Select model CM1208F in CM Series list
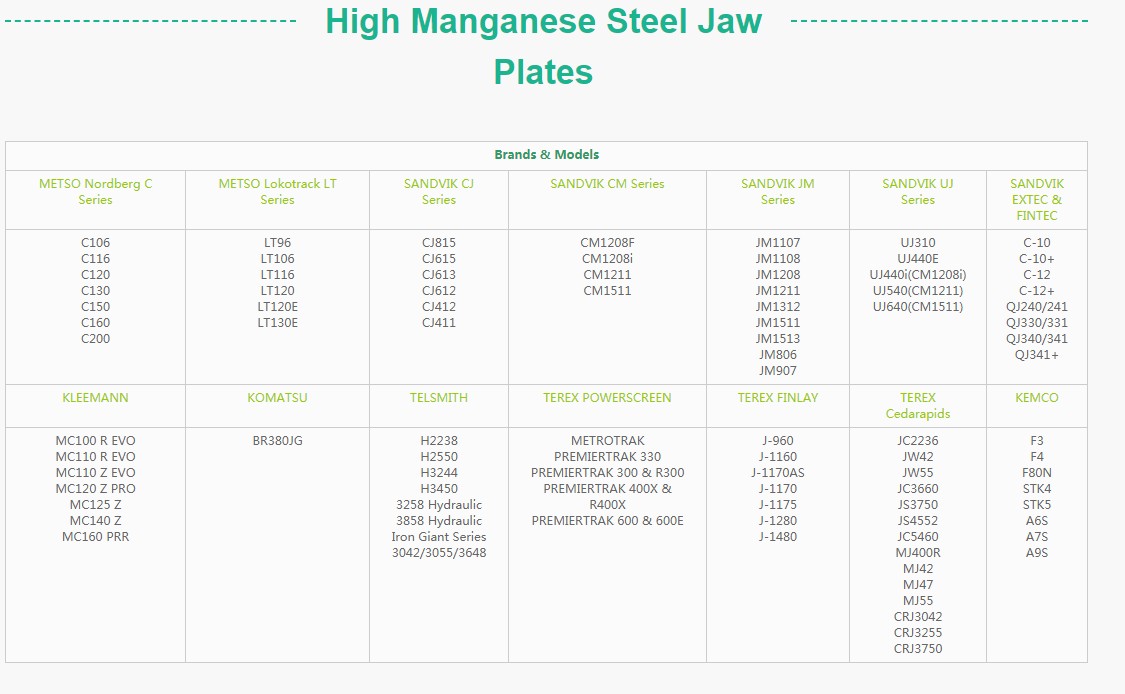The width and height of the screenshot is (1125, 694). click(x=607, y=243)
